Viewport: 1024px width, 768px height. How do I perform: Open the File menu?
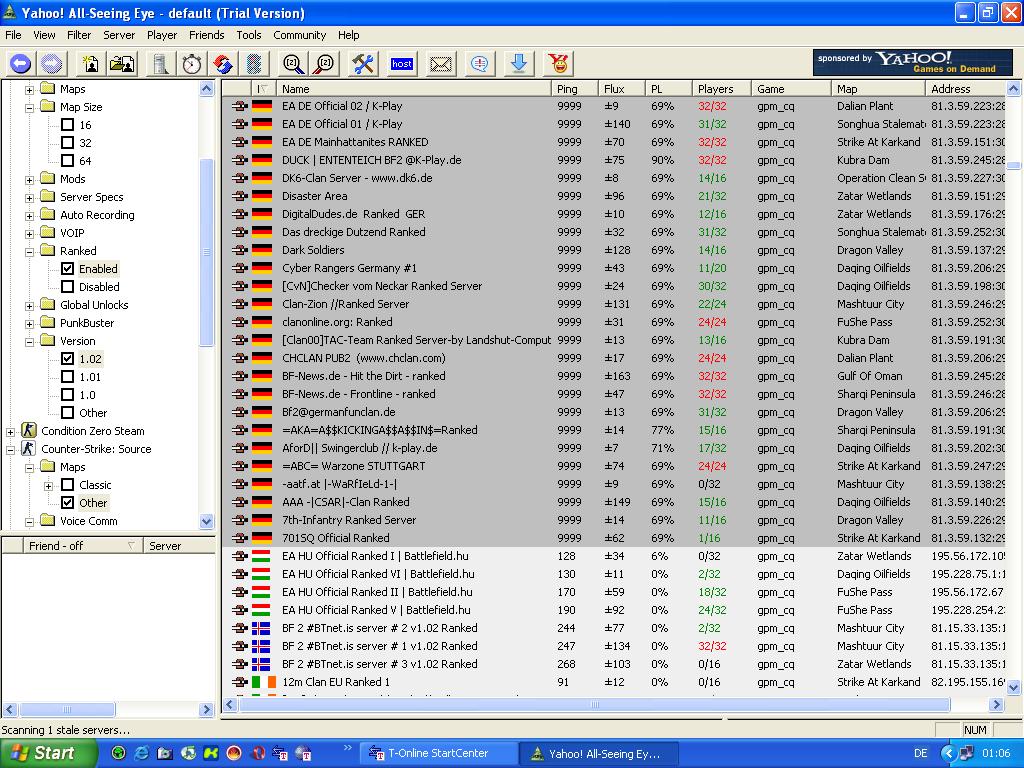point(13,35)
